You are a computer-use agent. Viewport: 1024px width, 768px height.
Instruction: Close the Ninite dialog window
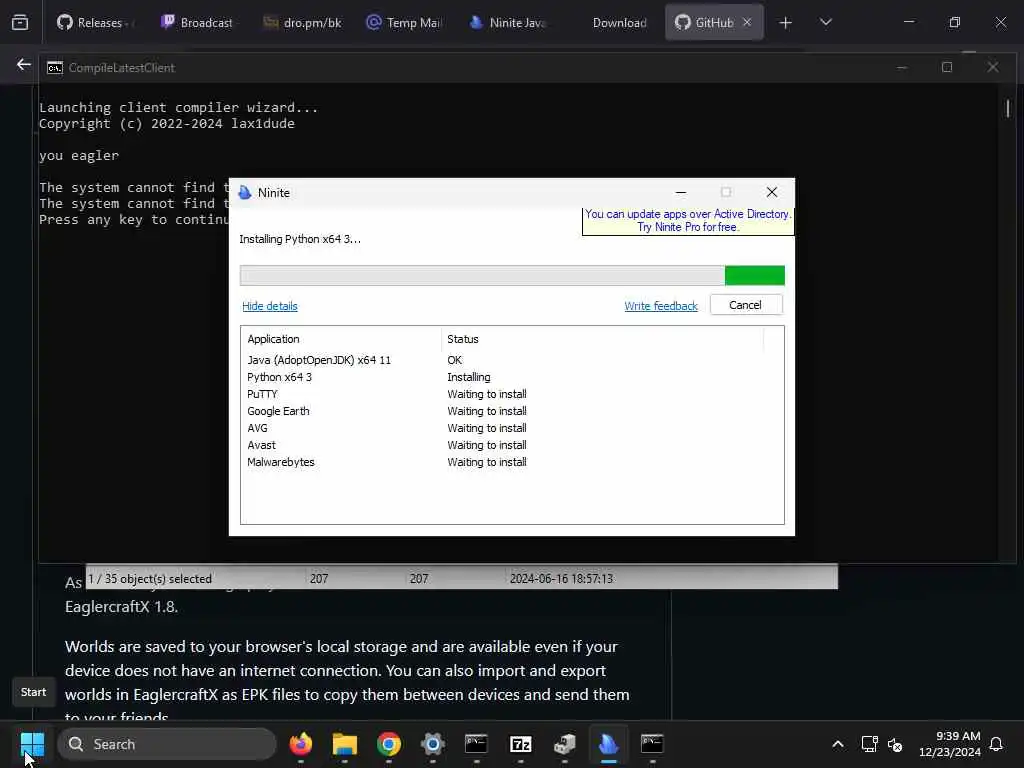(x=772, y=193)
